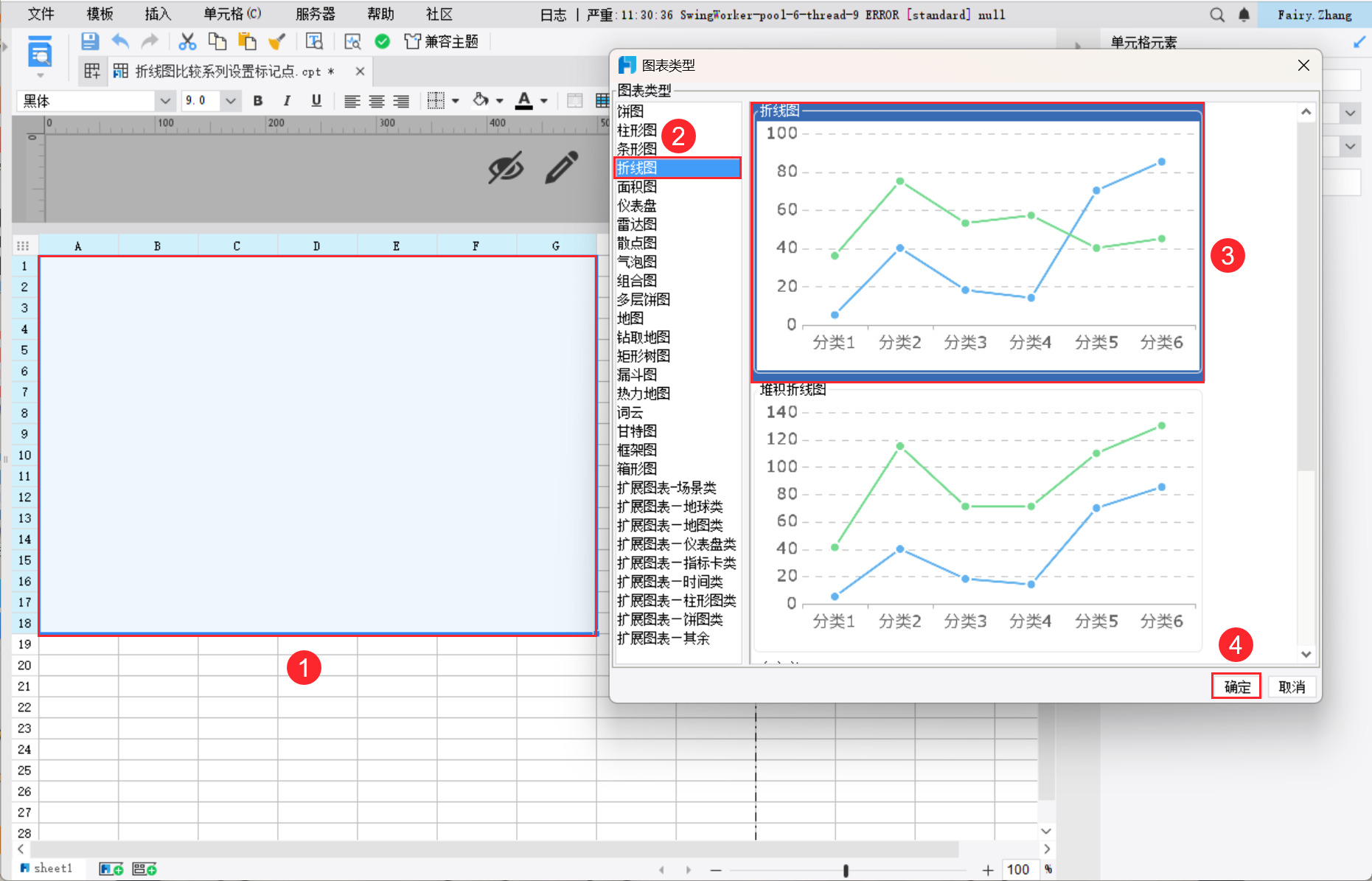Toggle italic formatting
Screen dimensions: 1372x881
[x=287, y=101]
